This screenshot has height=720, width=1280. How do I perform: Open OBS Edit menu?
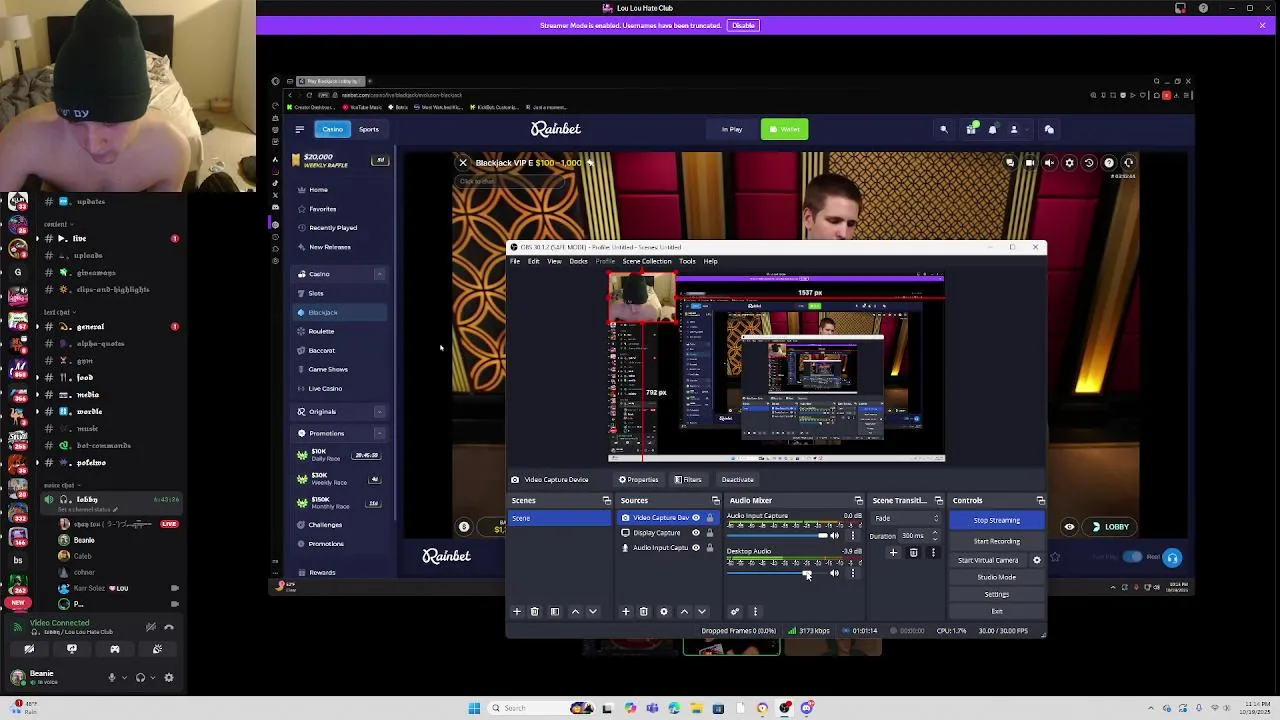tap(534, 261)
